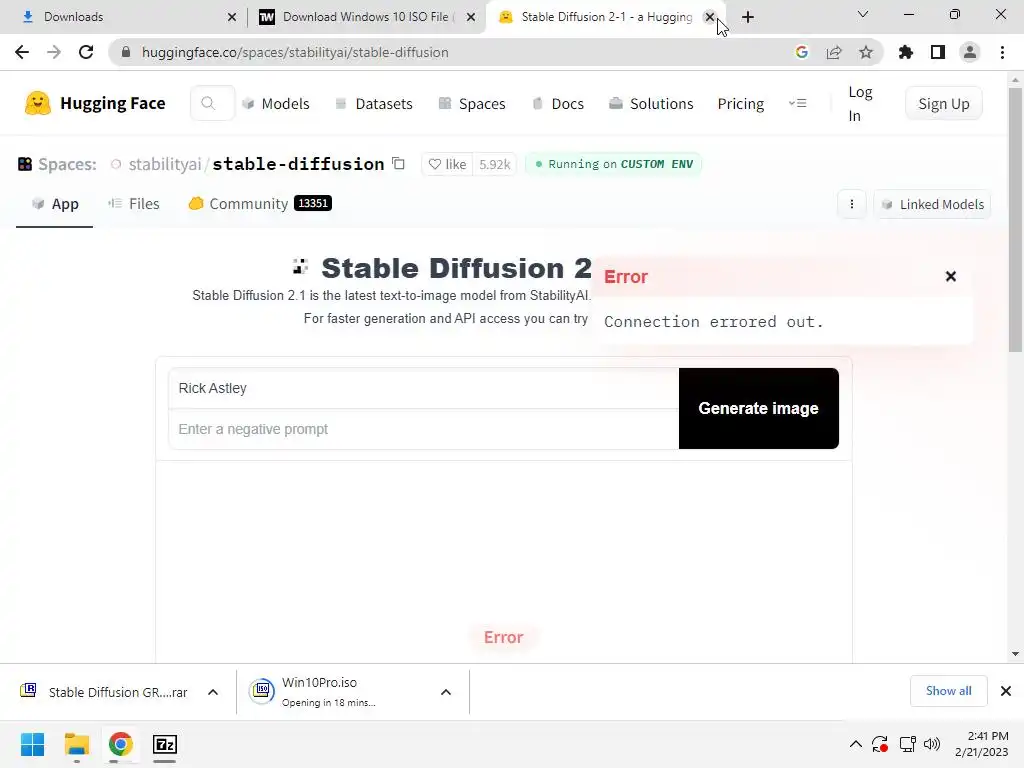Click the negative prompt input field

(x=424, y=429)
